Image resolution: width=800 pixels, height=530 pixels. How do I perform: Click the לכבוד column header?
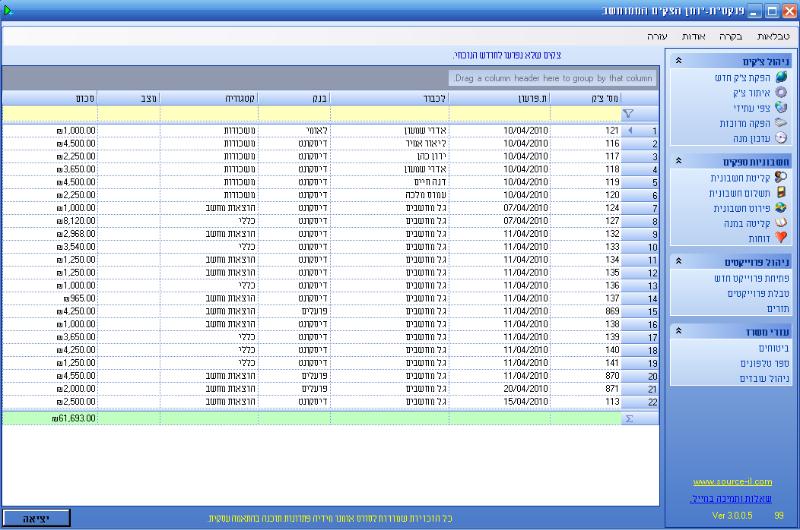click(x=390, y=98)
